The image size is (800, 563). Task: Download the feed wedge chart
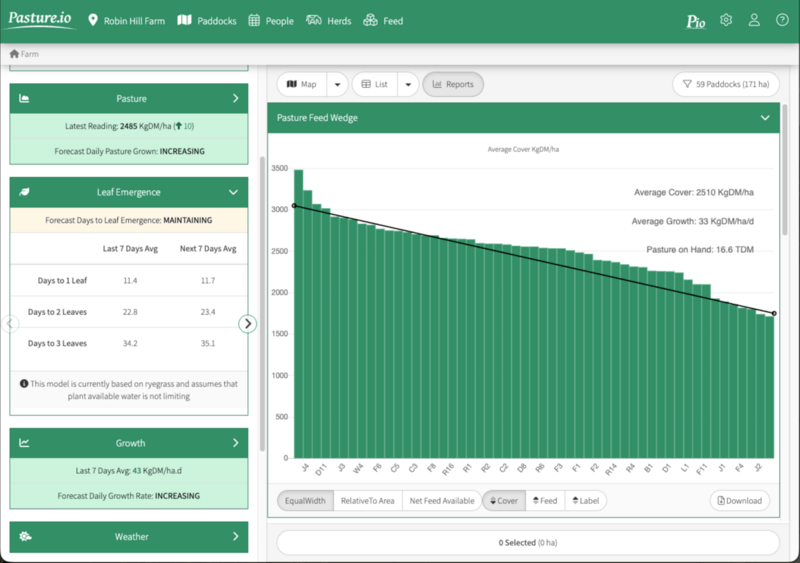(x=740, y=501)
